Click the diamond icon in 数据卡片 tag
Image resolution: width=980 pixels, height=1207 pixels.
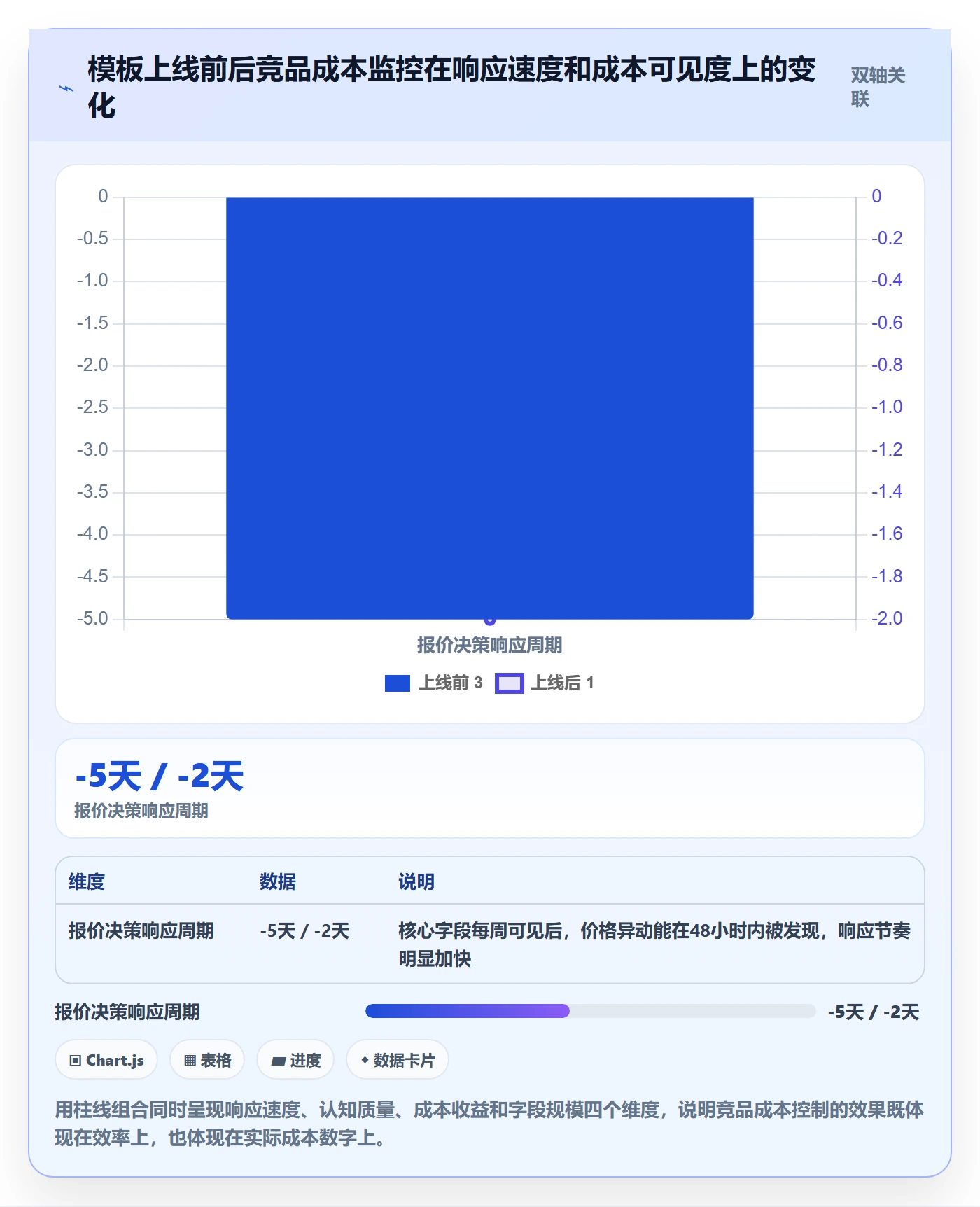click(365, 1061)
